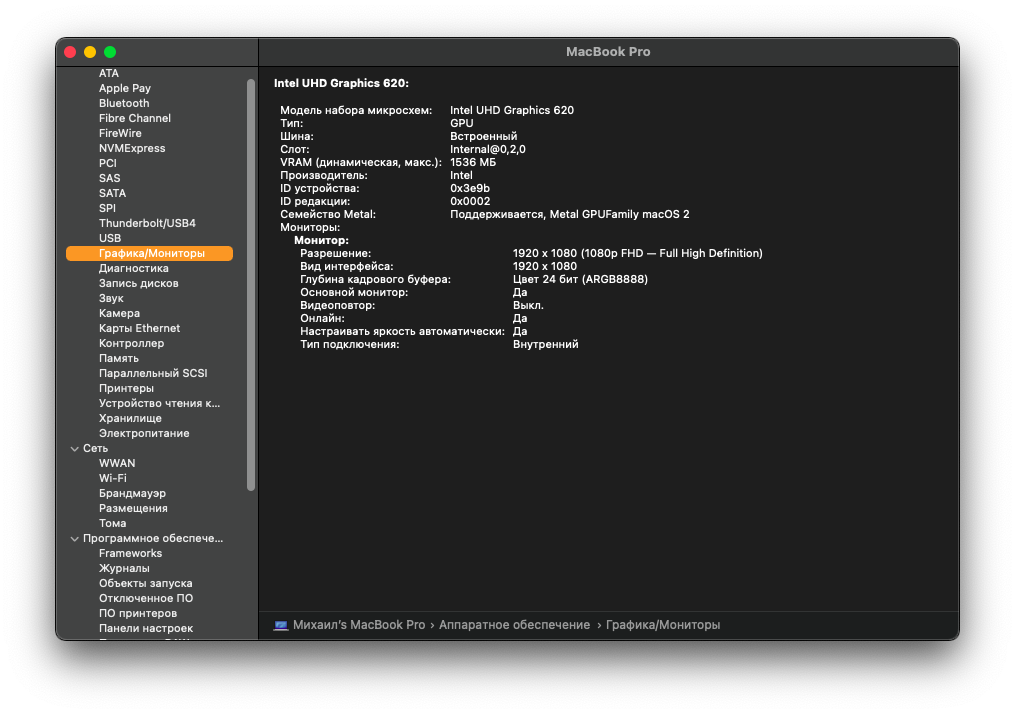The image size is (1015, 714).
Task: Collapse the Сеть section chevron
Action: 74,449
